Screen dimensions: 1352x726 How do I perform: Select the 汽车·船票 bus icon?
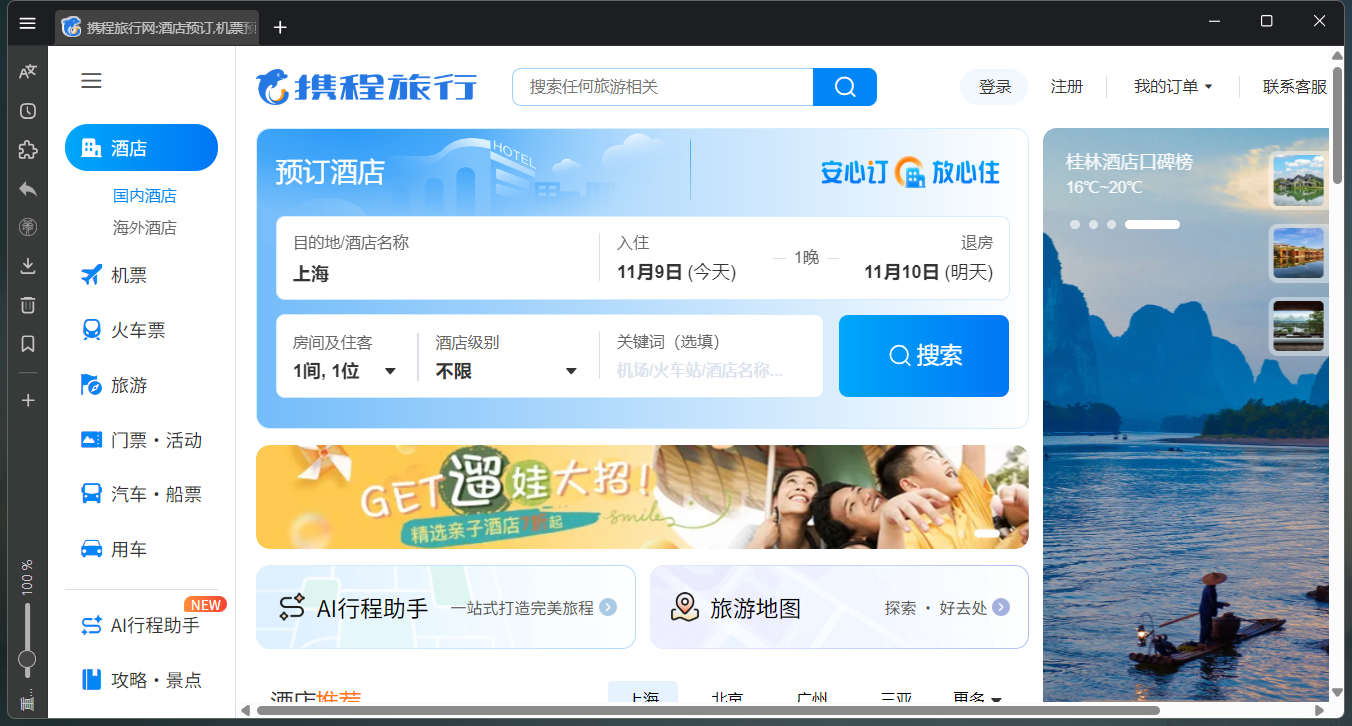pos(92,494)
